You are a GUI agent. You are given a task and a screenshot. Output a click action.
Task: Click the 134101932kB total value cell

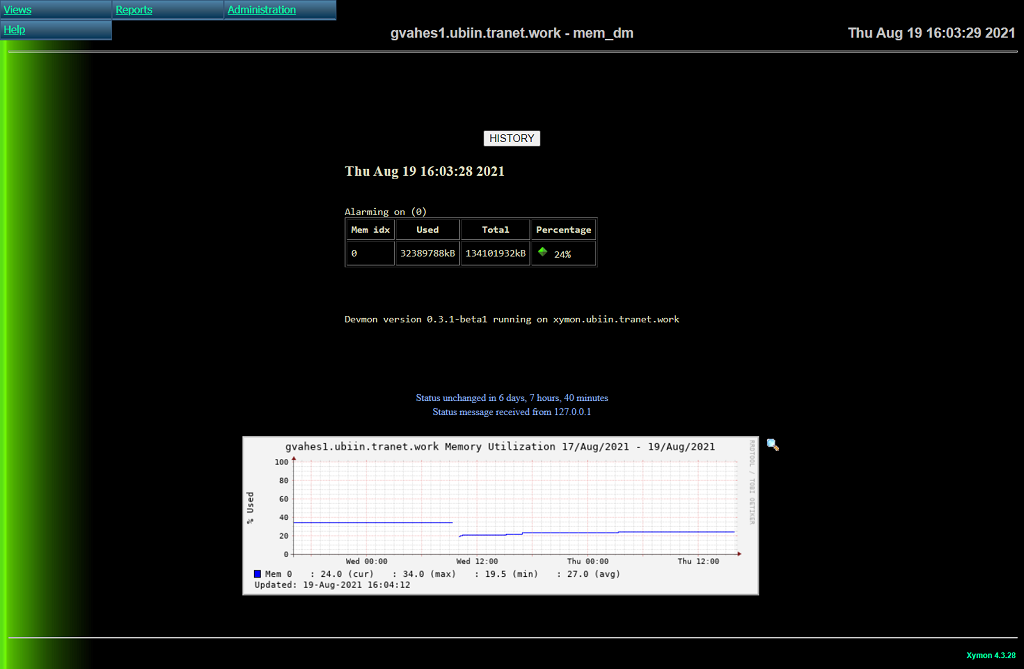pos(495,254)
